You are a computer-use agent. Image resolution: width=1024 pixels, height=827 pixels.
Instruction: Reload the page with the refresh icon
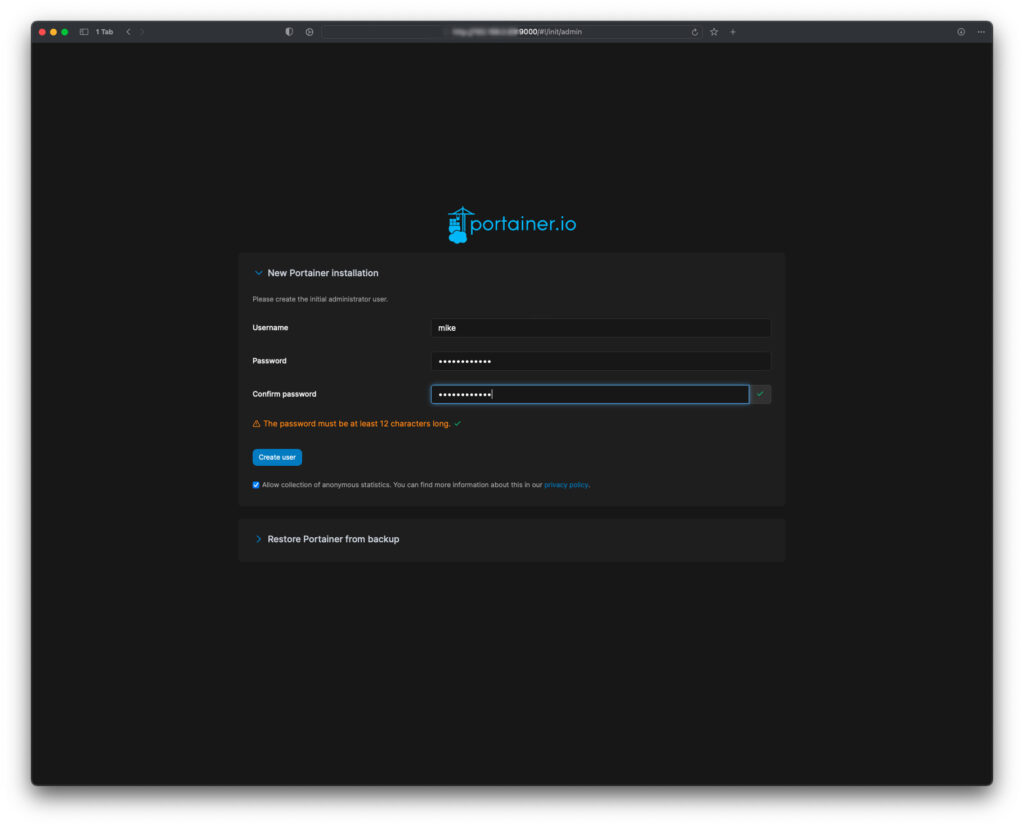pos(695,32)
